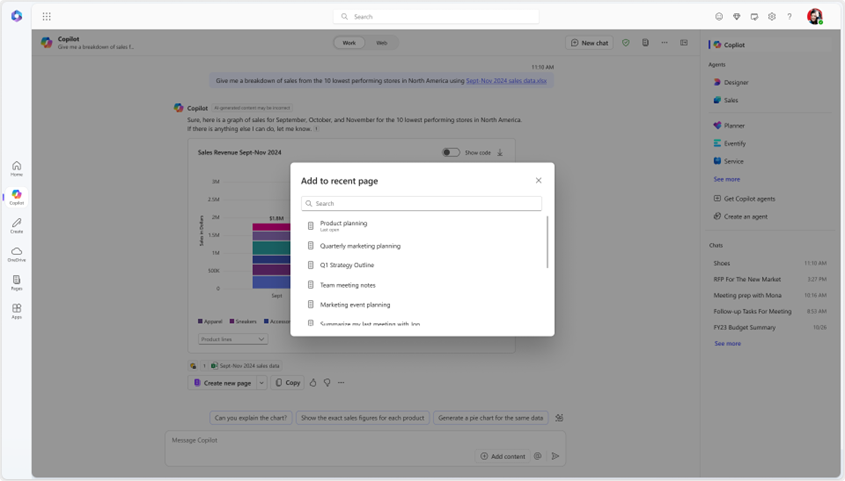Copy the Copilot response

pyautogui.click(x=287, y=382)
